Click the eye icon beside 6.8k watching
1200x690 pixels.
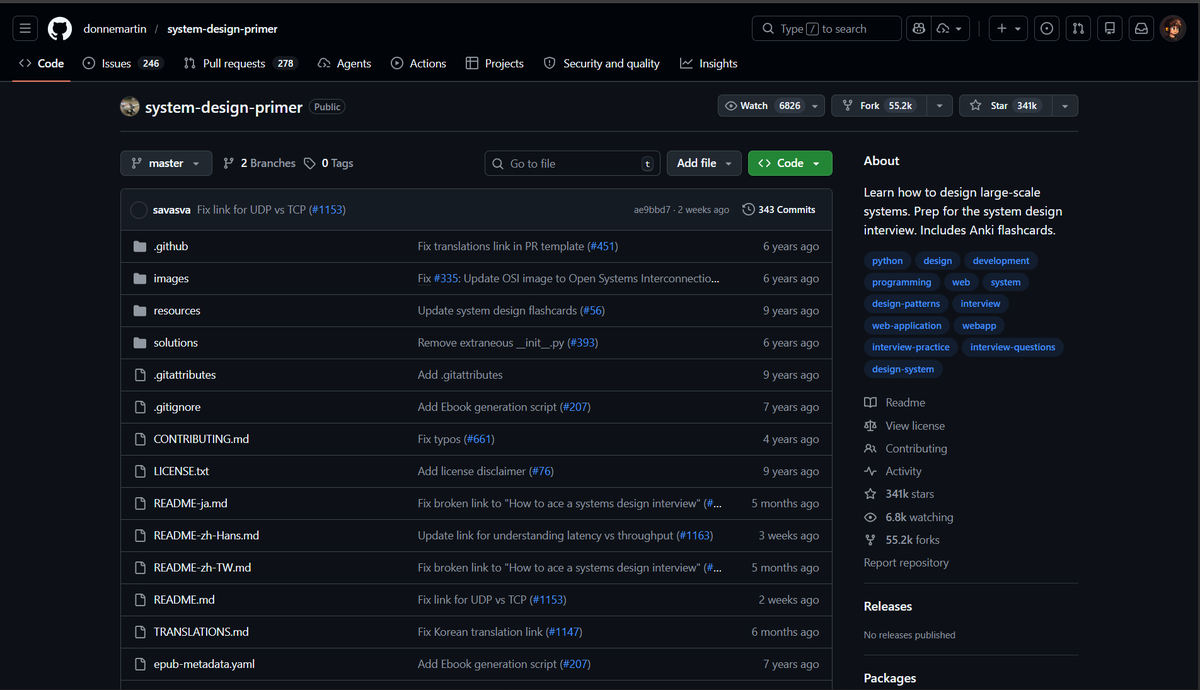tap(870, 517)
